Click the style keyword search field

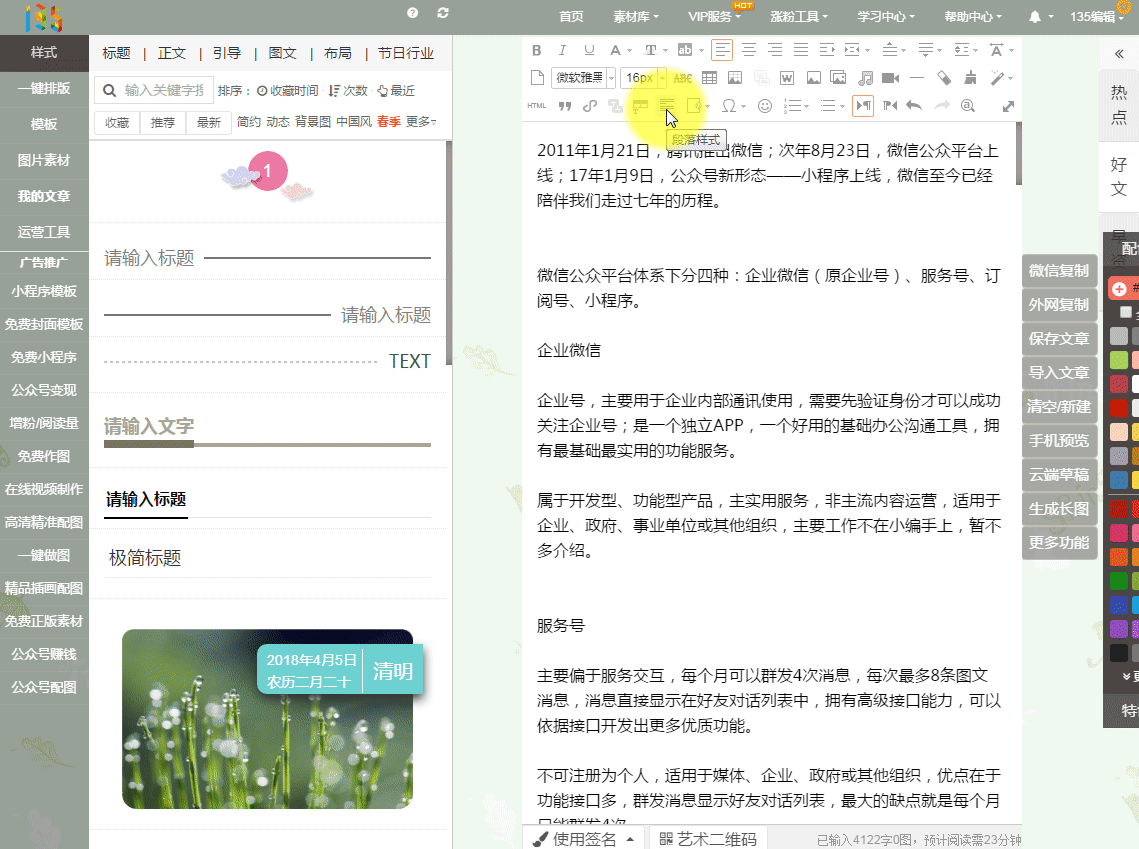[x=154, y=91]
